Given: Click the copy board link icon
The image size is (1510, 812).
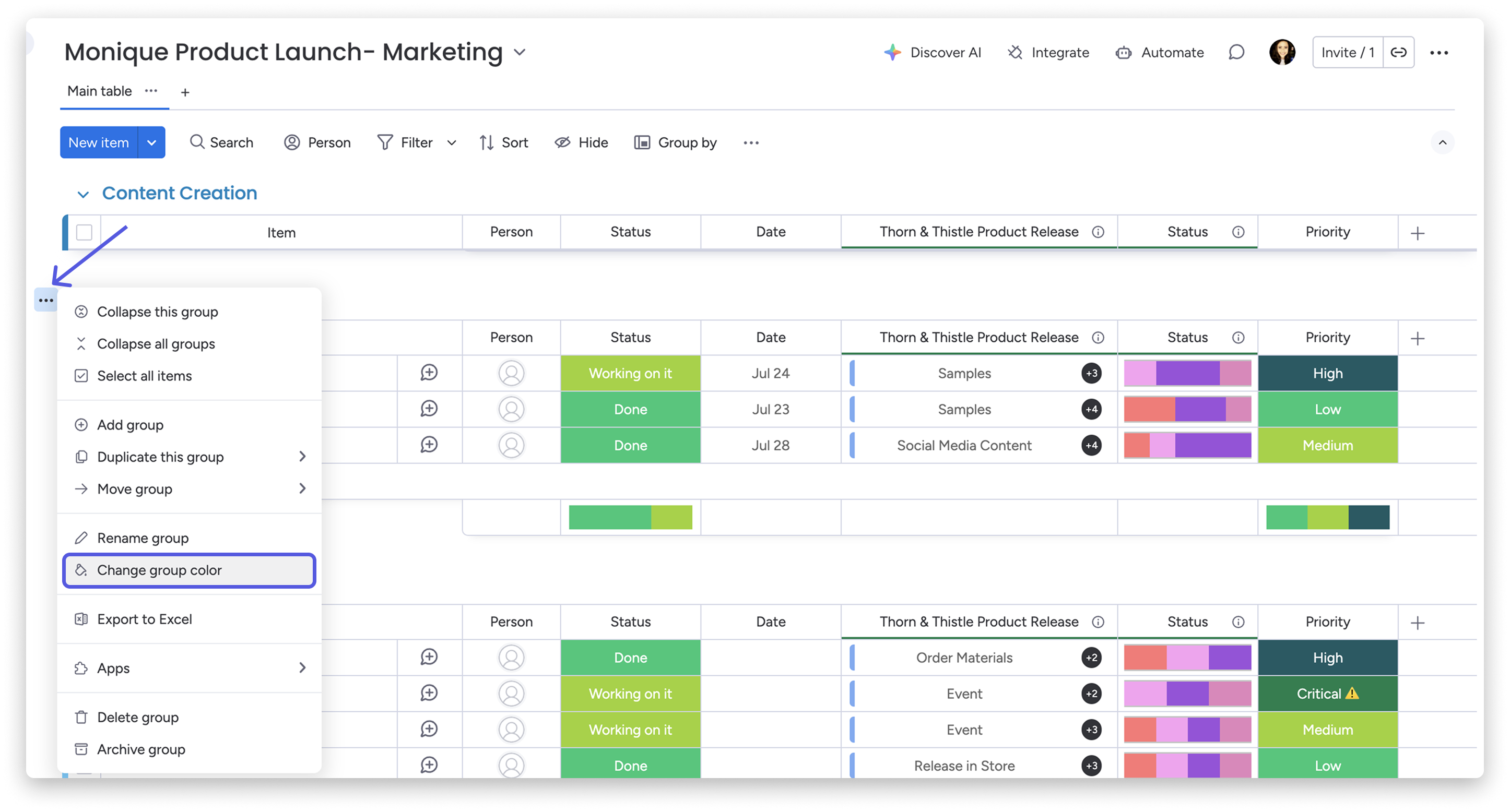Looking at the screenshot, I should [x=1399, y=53].
